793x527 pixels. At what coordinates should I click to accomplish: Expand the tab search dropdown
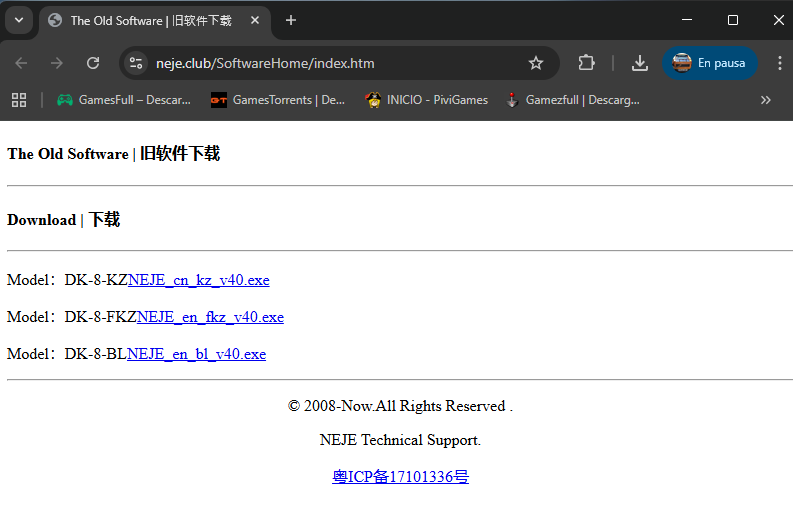[x=19, y=20]
